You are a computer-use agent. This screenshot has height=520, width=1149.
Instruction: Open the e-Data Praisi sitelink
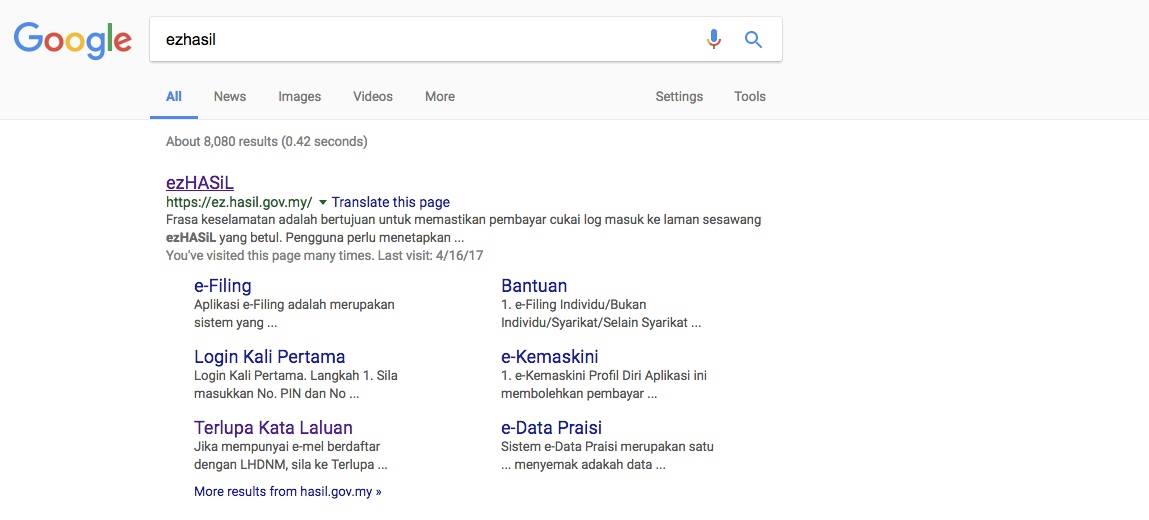[552, 428]
